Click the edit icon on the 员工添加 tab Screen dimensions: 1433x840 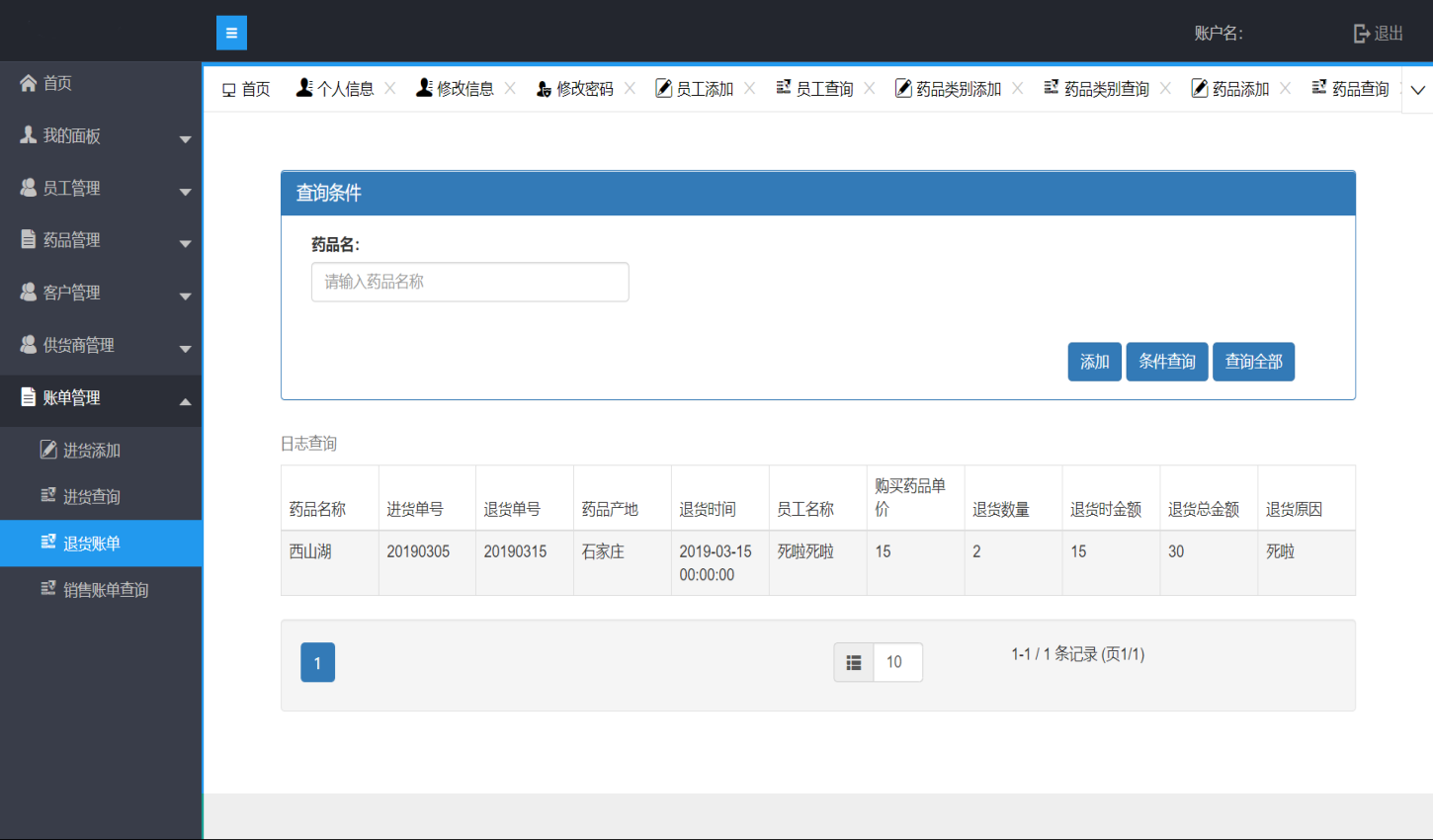664,88
